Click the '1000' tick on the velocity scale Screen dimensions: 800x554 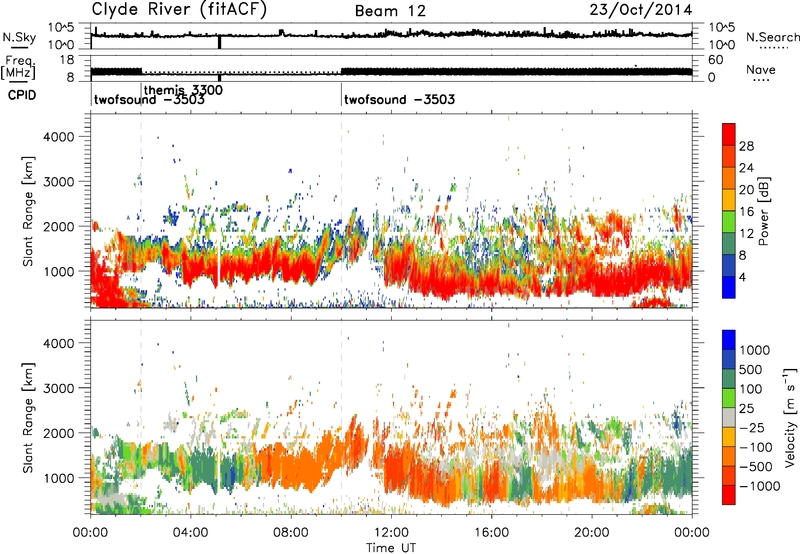coord(755,350)
